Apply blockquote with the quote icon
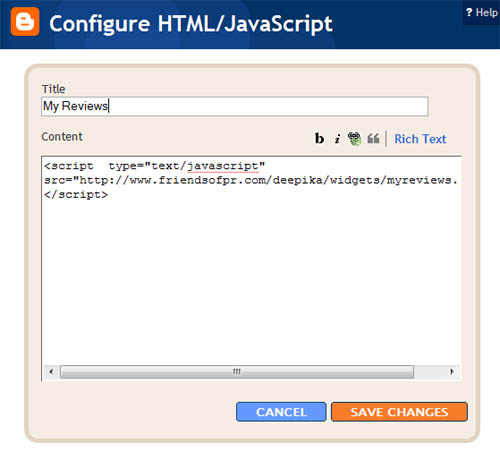500x452 pixels. pos(373,138)
